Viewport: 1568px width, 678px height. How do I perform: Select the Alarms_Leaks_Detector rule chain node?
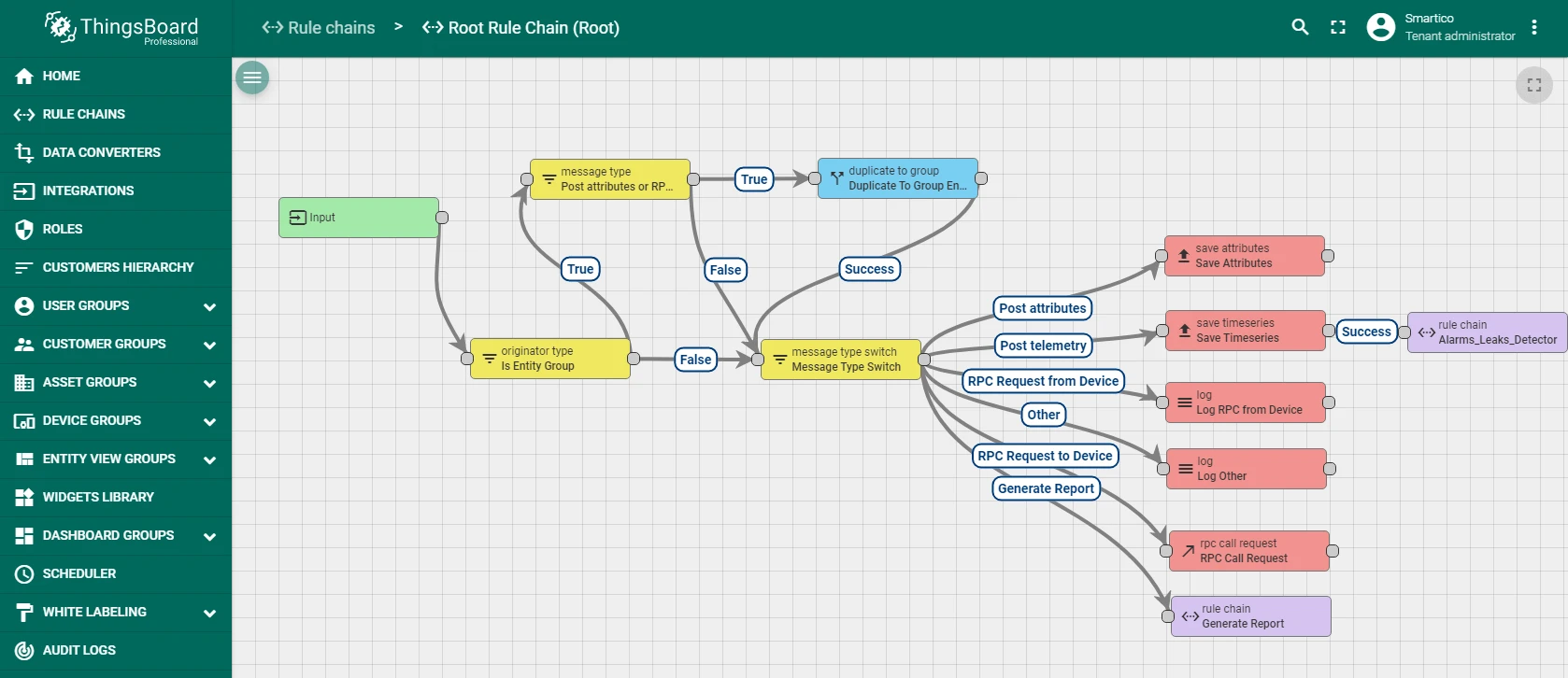click(1488, 332)
